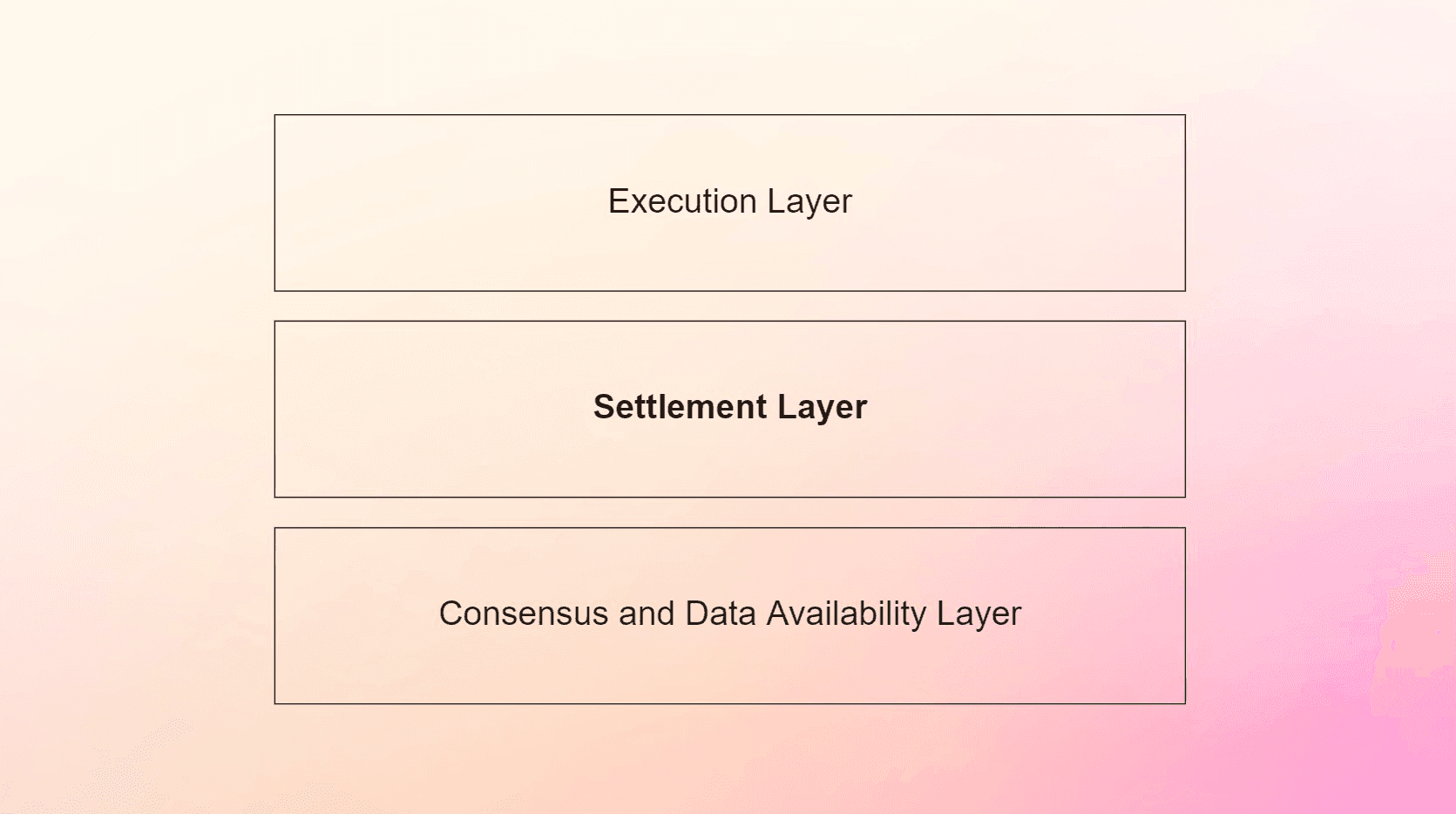
Task: Click empty space right of Settlement Layer text
Action: (1026, 409)
